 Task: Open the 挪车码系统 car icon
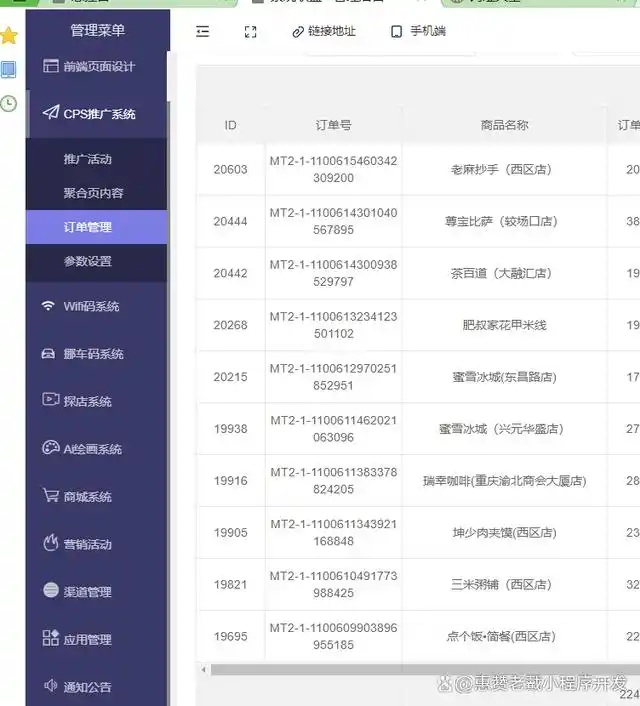pyautogui.click(x=49, y=354)
